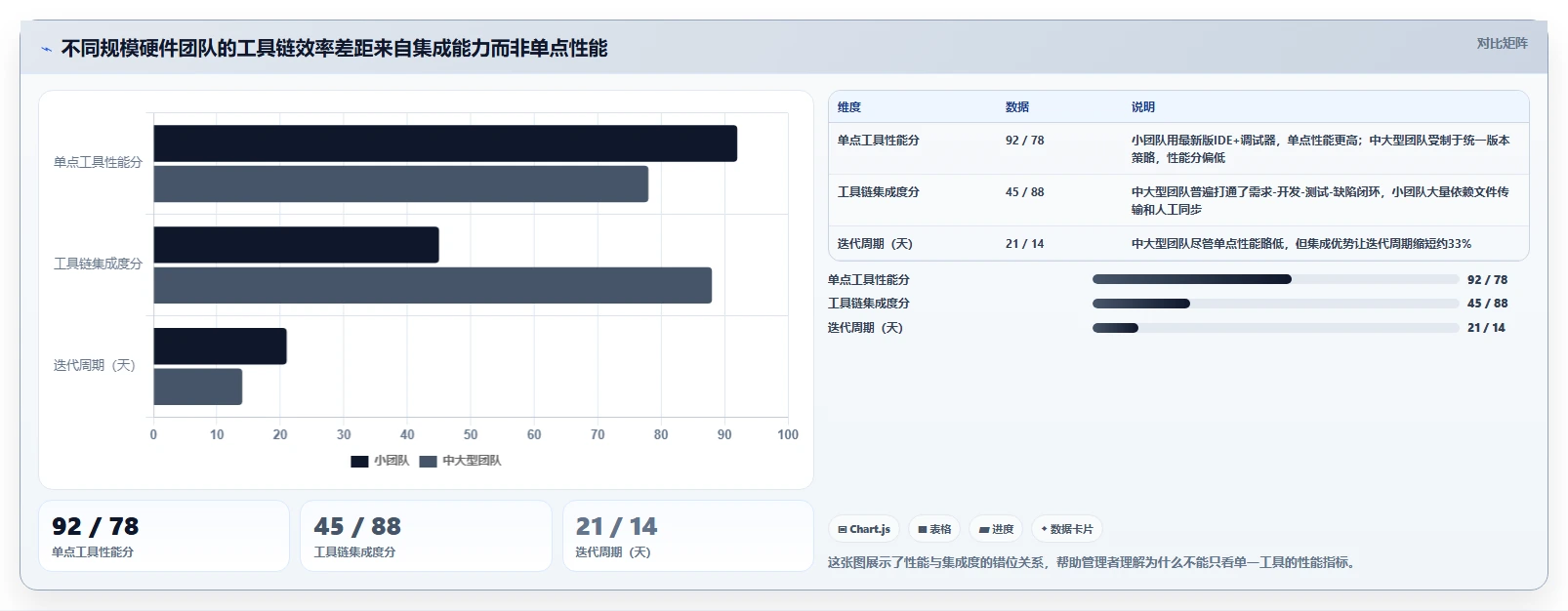Click the 92 / 78 table data cell
Viewport: 1568px width, 611px height.
tap(1025, 141)
